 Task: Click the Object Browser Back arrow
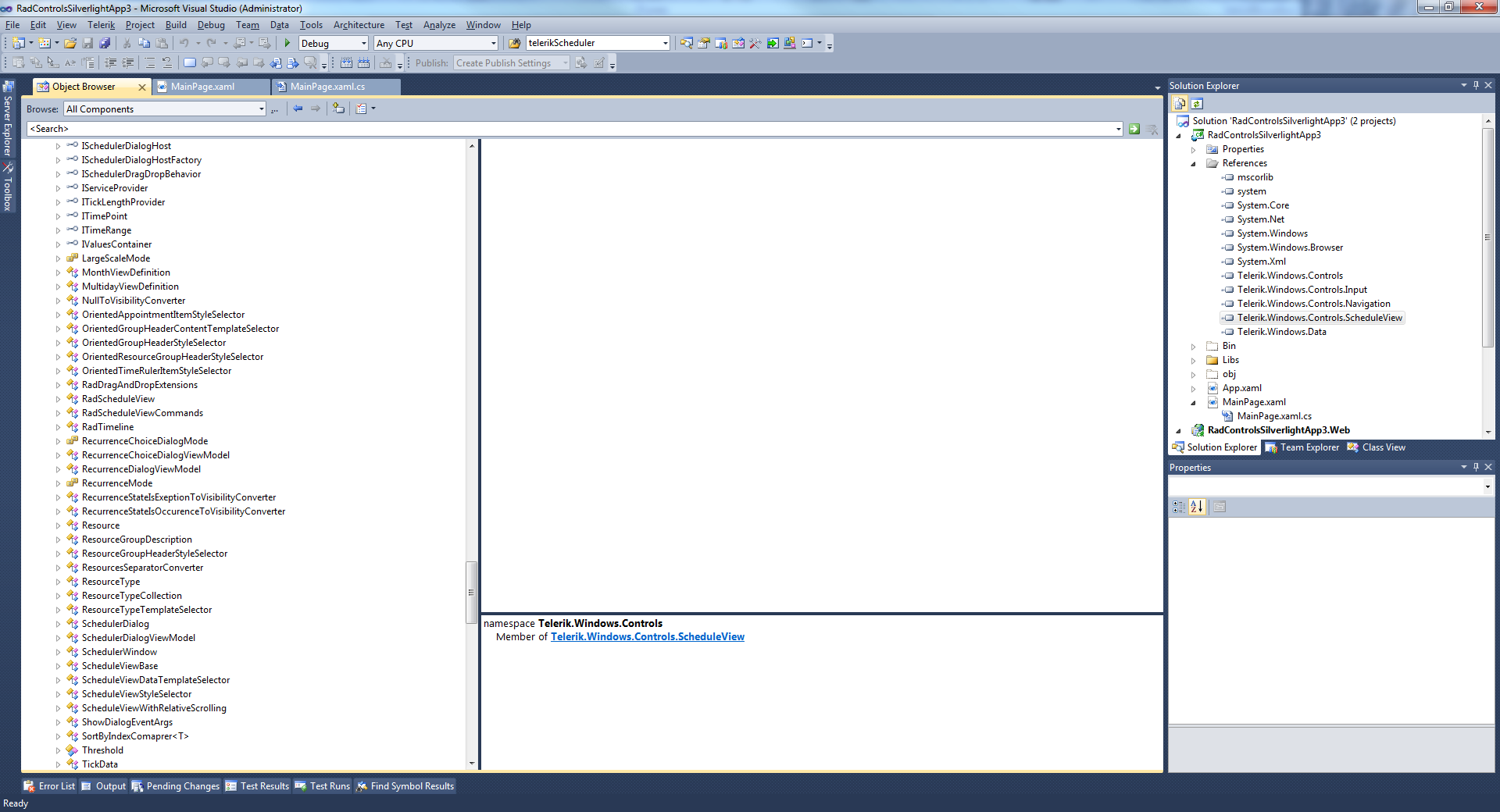point(298,109)
